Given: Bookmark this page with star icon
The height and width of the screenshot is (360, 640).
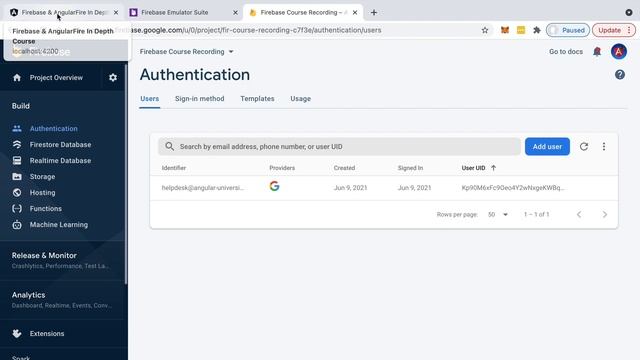Looking at the screenshot, I should click(x=485, y=30).
